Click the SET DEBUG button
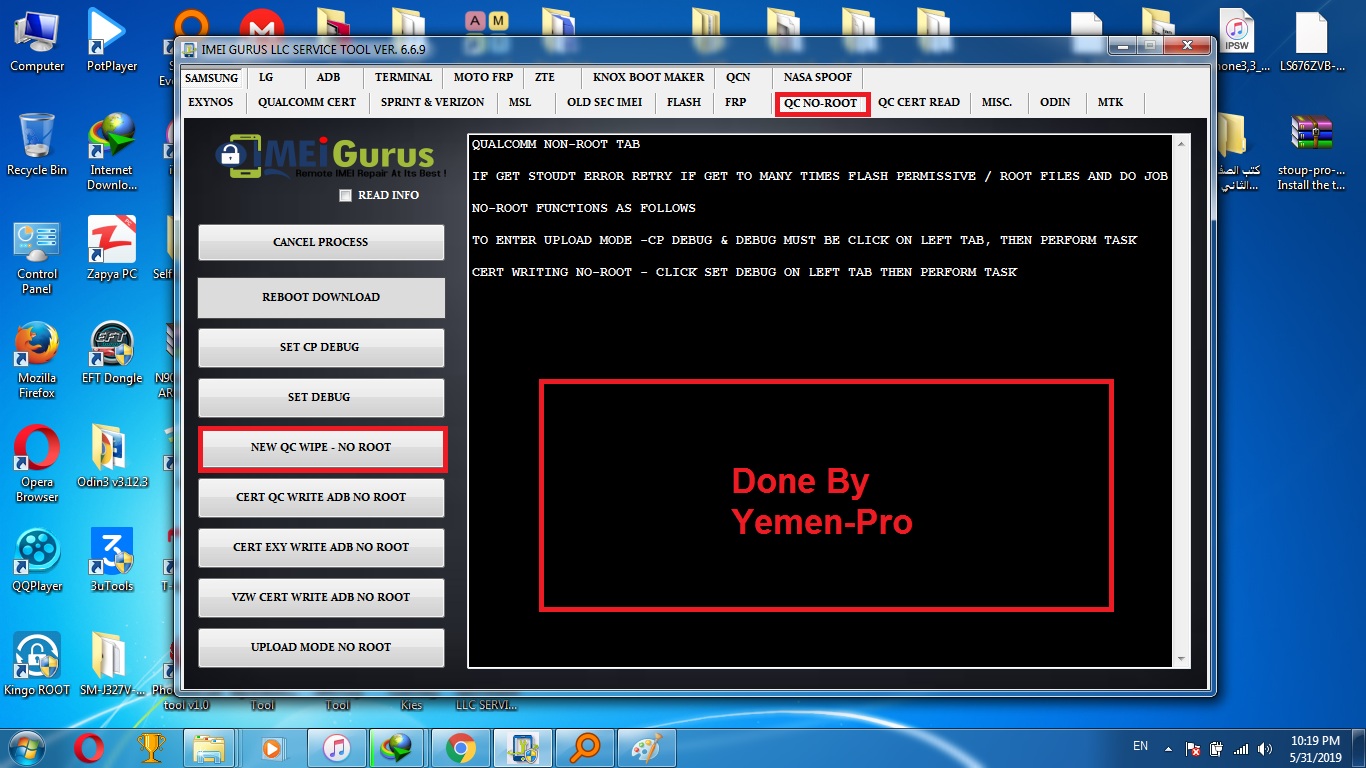This screenshot has height=768, width=1366. pyautogui.click(x=321, y=397)
